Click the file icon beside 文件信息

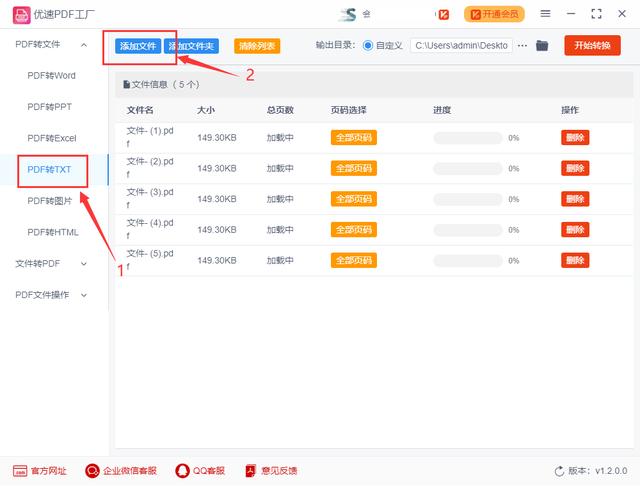click(x=127, y=84)
